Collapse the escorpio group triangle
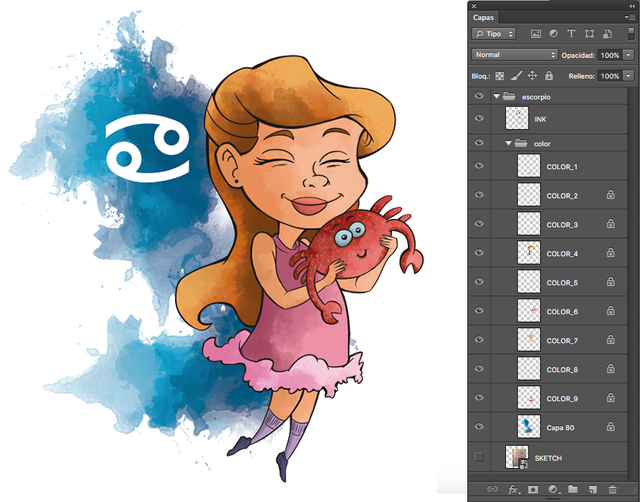 pyautogui.click(x=496, y=97)
